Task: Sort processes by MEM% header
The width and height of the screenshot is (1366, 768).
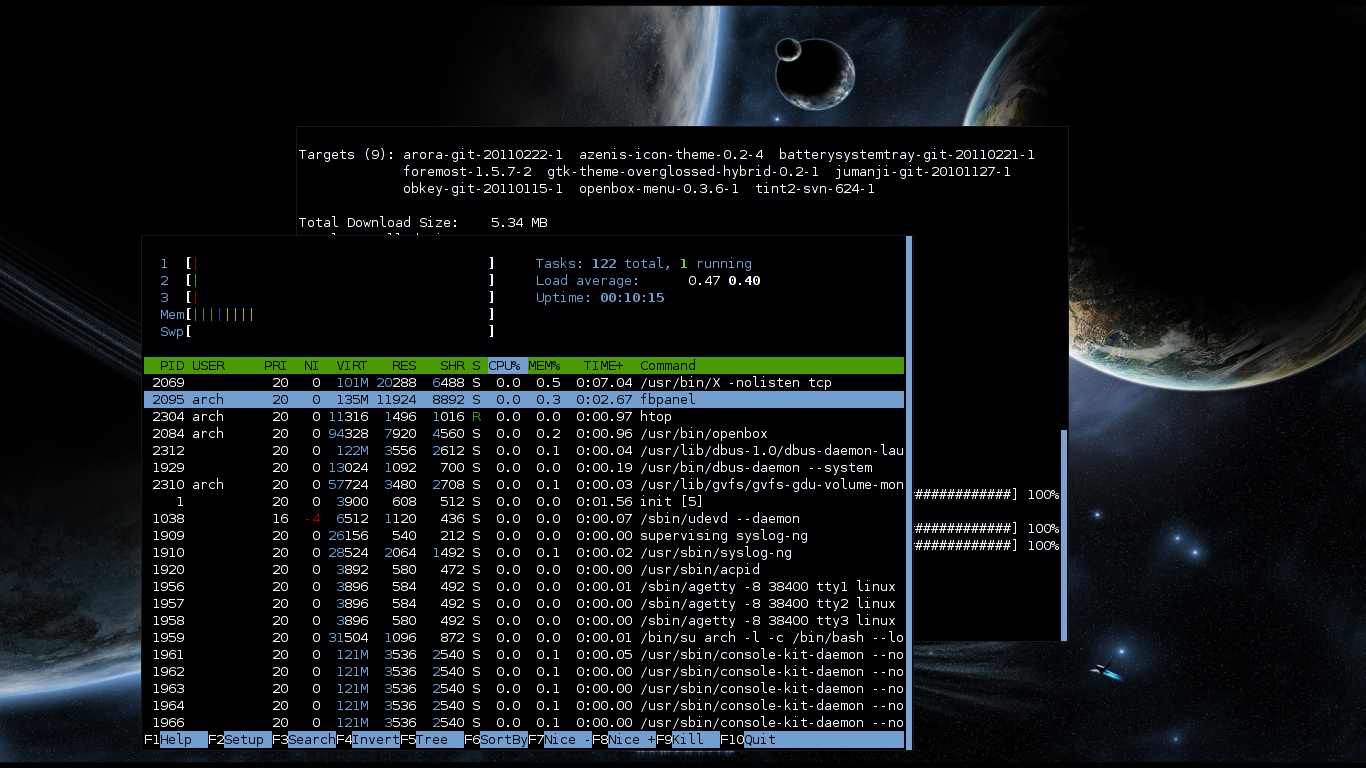Action: pos(544,366)
